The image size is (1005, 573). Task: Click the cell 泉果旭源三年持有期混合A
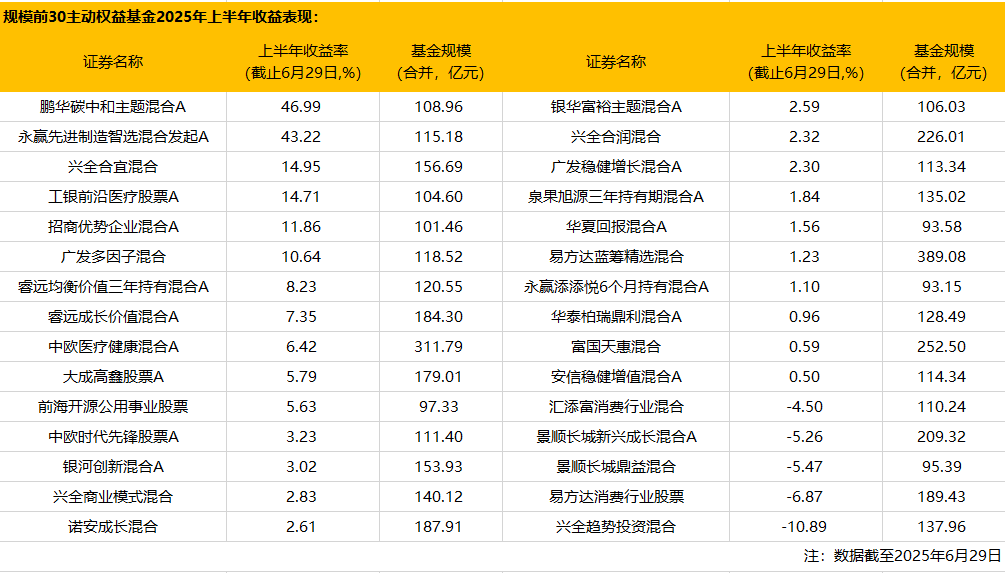616,197
